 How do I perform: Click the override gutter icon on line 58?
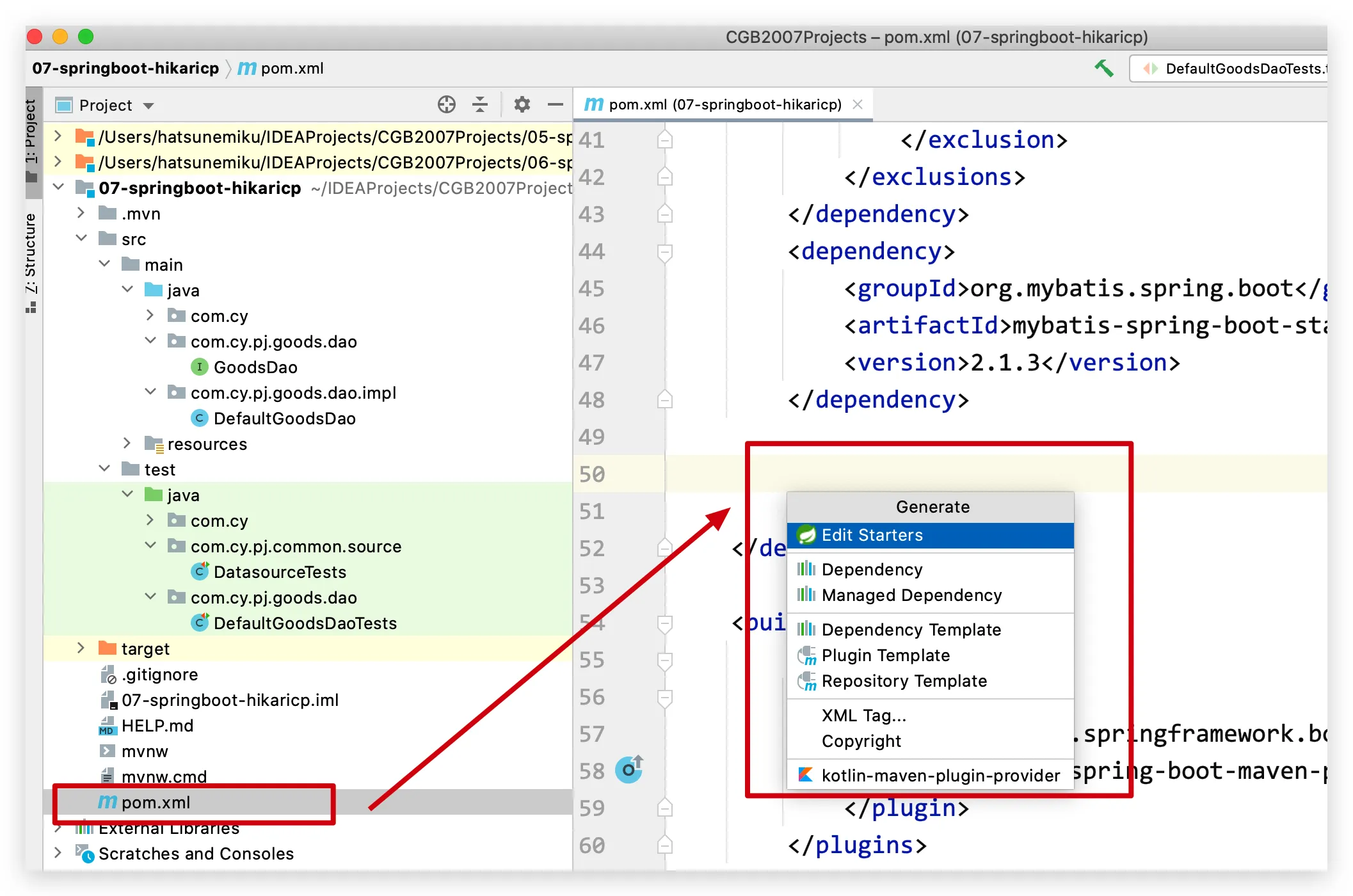pos(628,769)
